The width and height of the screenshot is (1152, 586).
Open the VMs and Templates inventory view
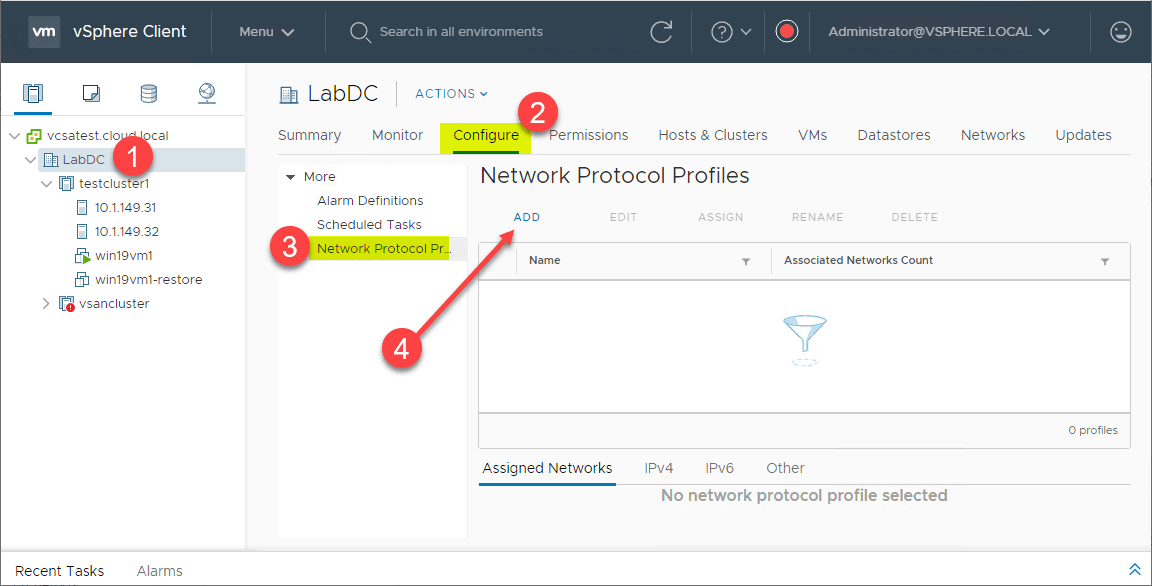pos(91,93)
